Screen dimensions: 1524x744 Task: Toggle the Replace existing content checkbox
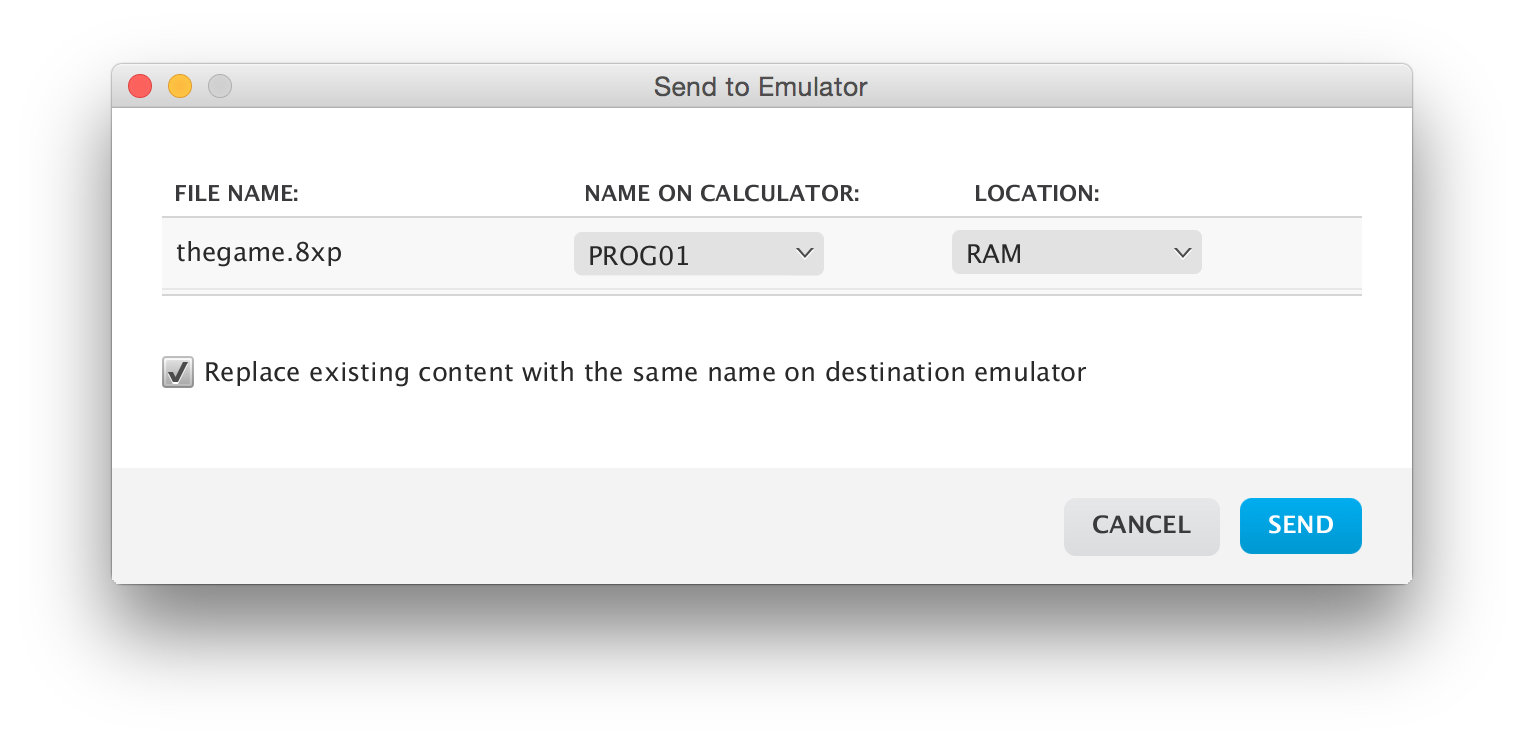178,373
